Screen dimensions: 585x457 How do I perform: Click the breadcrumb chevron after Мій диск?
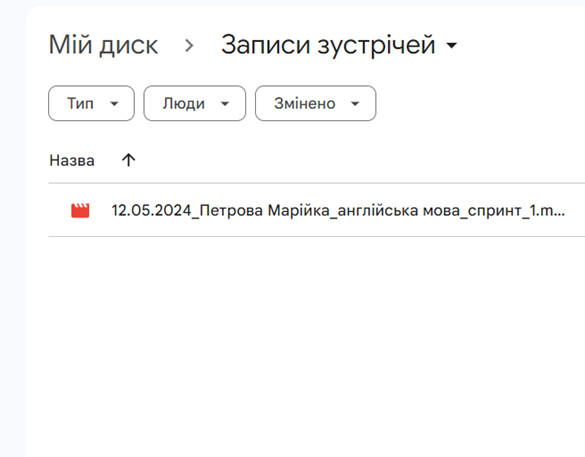pyautogui.click(x=189, y=46)
